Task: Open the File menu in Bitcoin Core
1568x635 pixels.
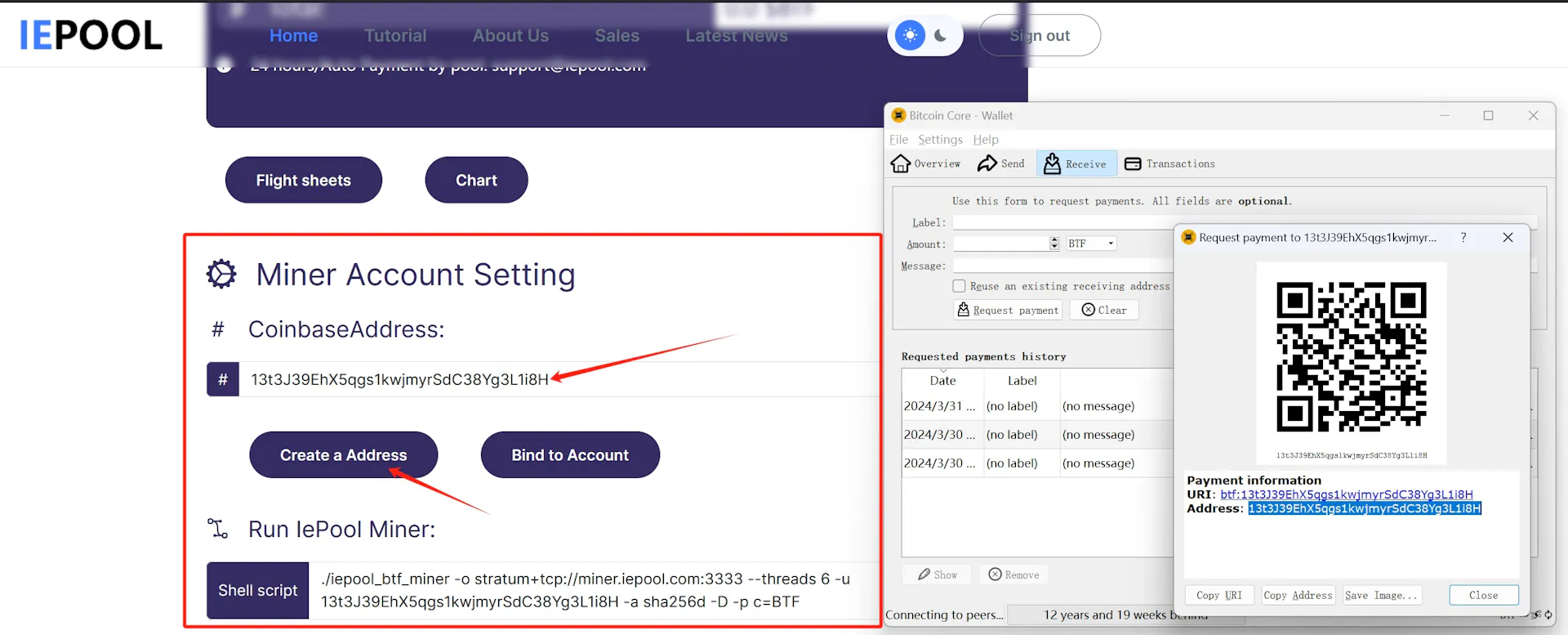Action: [x=898, y=140]
